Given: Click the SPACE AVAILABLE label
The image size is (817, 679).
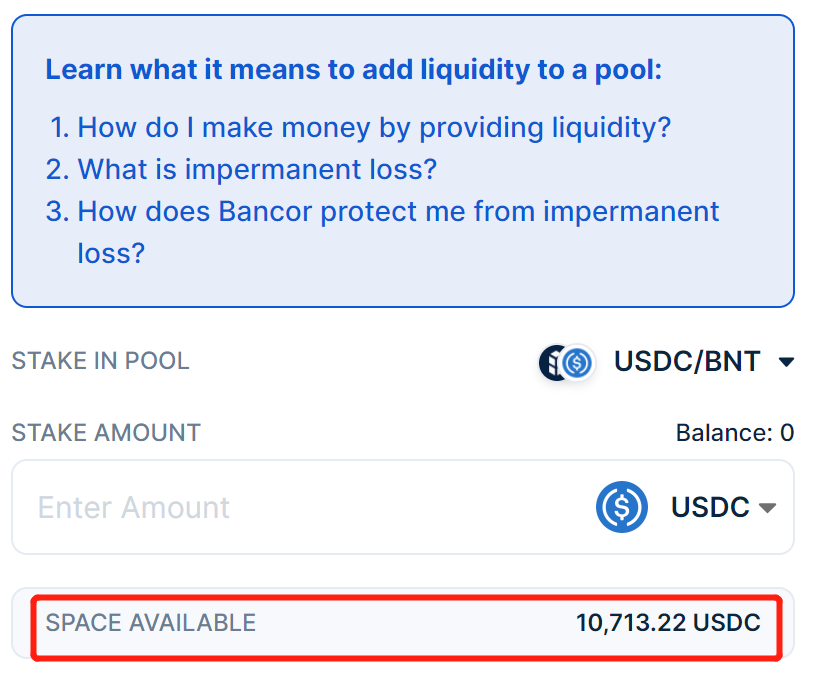Looking at the screenshot, I should [x=151, y=623].
